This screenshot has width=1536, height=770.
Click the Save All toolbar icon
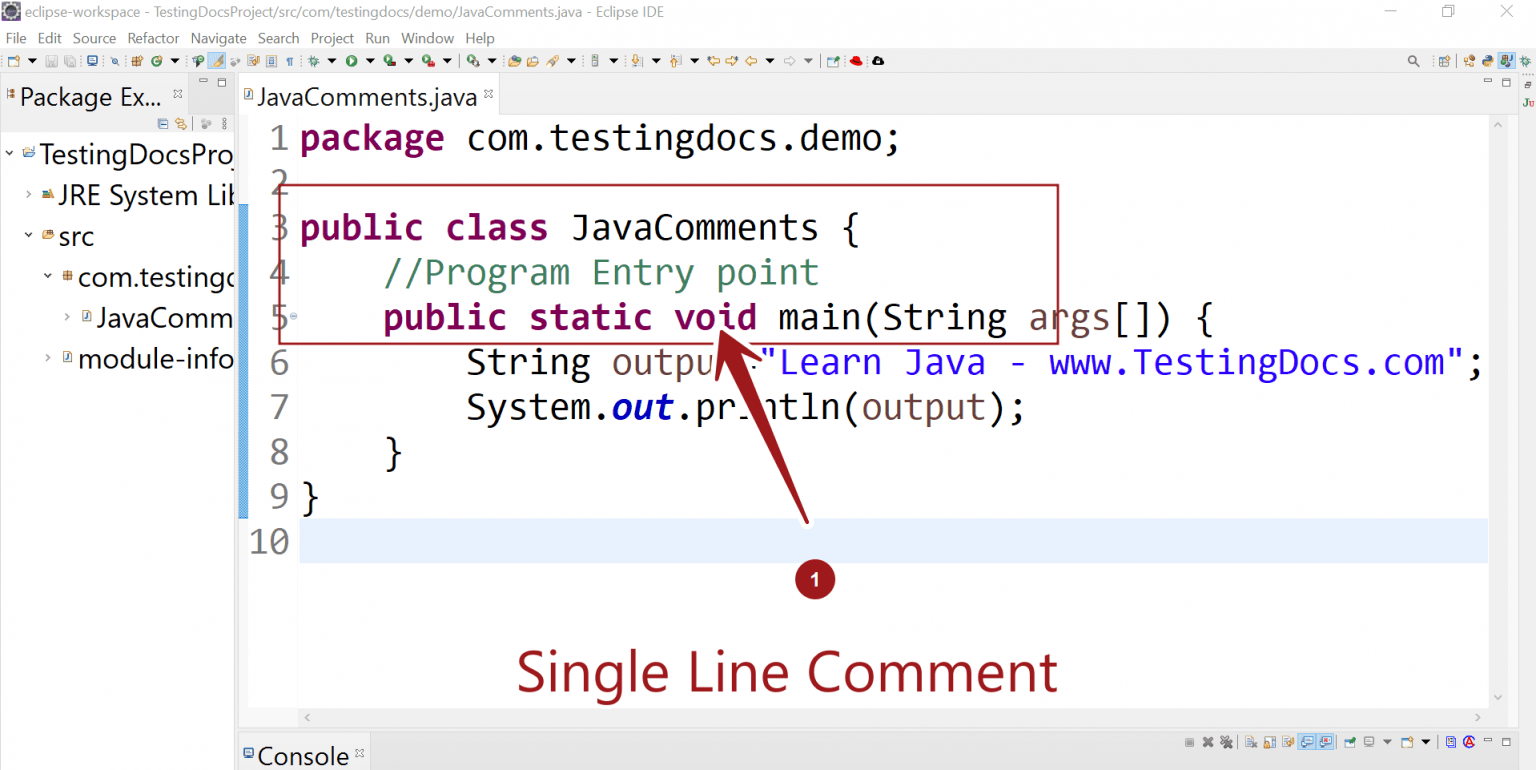[x=68, y=60]
